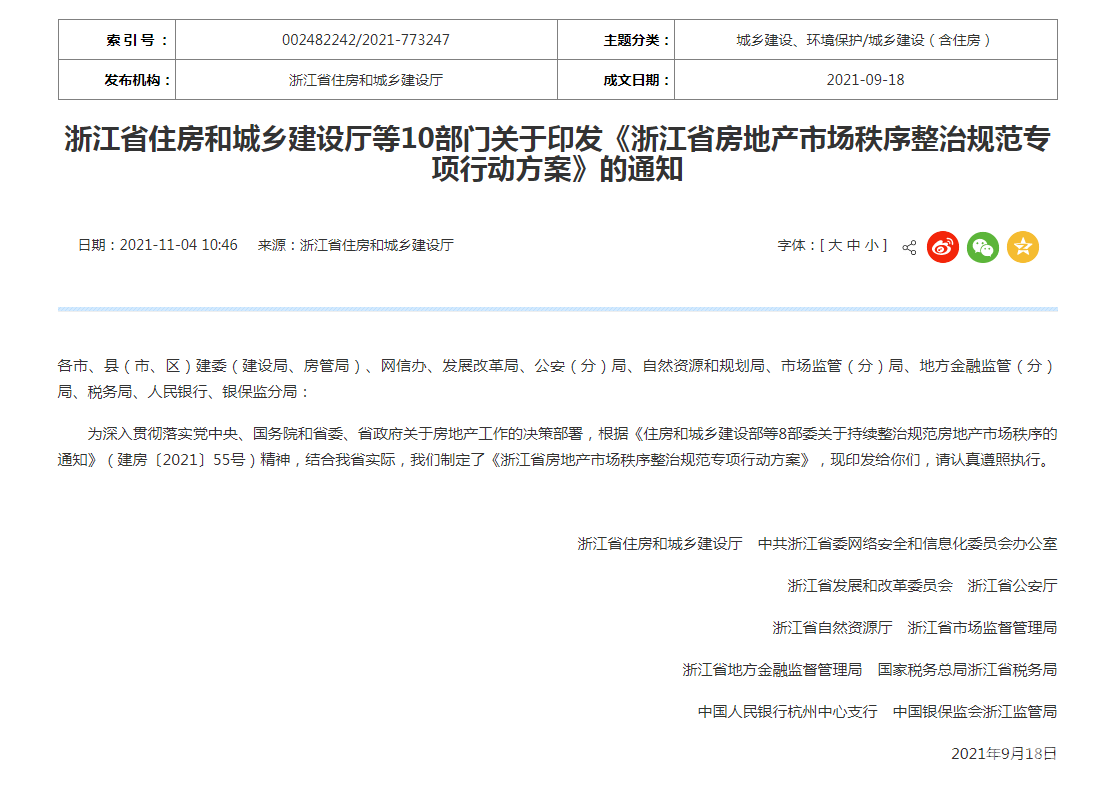Screen dimensions: 1119x808
Task: Select index number 002482242/2021-773247
Action: (366, 40)
